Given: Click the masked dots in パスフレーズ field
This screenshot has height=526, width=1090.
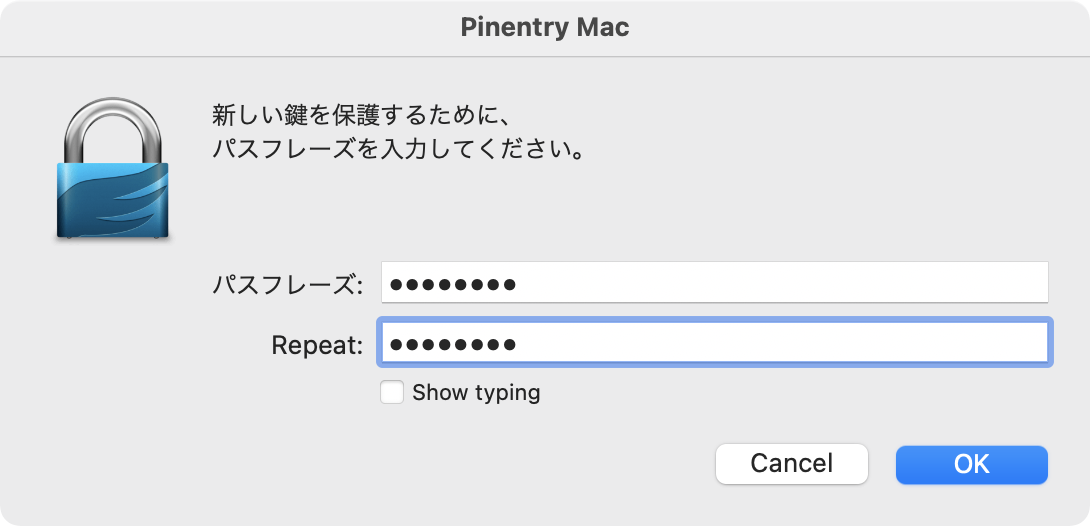Looking at the screenshot, I should pyautogui.click(x=453, y=283).
